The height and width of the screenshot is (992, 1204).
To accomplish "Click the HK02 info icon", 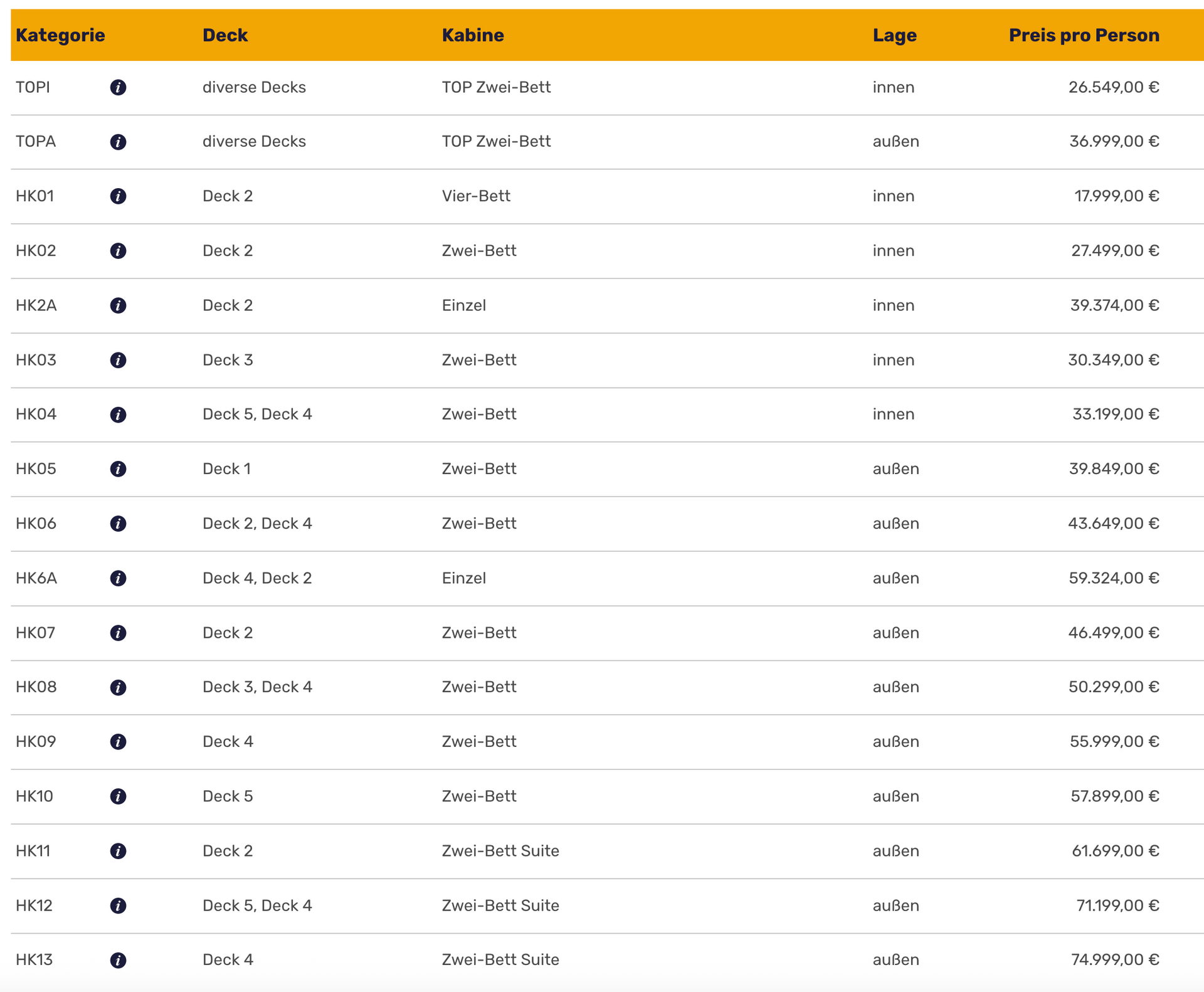I will click(x=118, y=251).
